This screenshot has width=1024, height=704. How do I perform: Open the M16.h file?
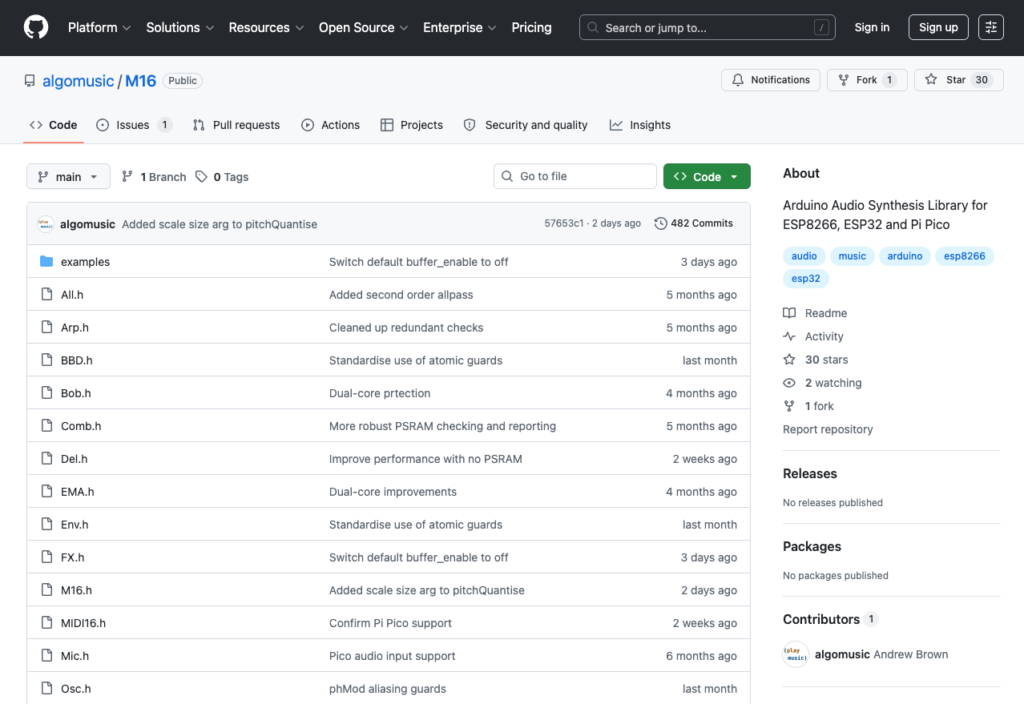click(76, 590)
